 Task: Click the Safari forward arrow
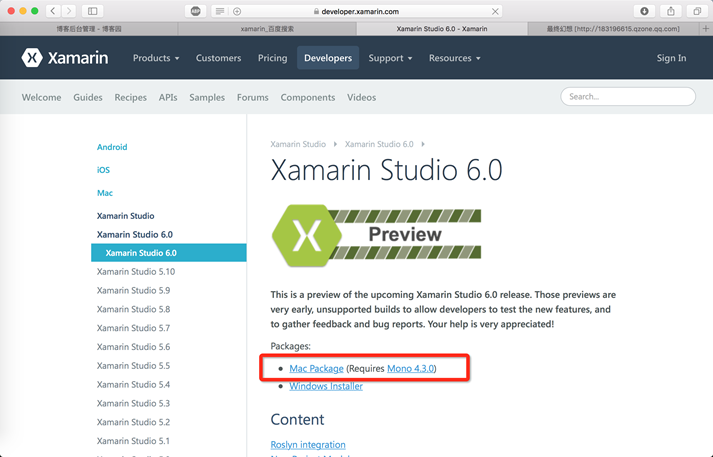69,11
